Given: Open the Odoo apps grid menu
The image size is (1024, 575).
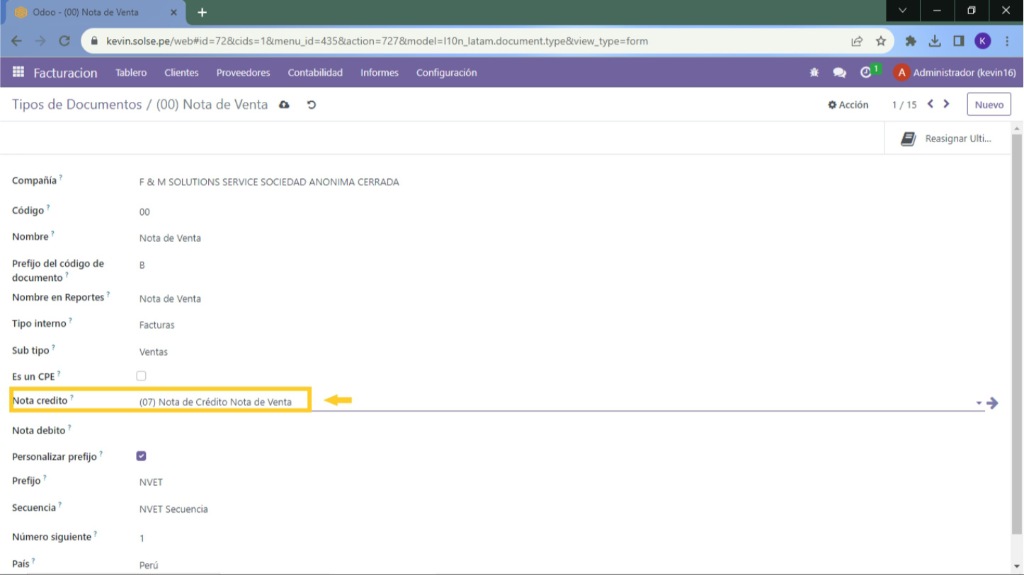Looking at the screenshot, I should click(18, 73).
